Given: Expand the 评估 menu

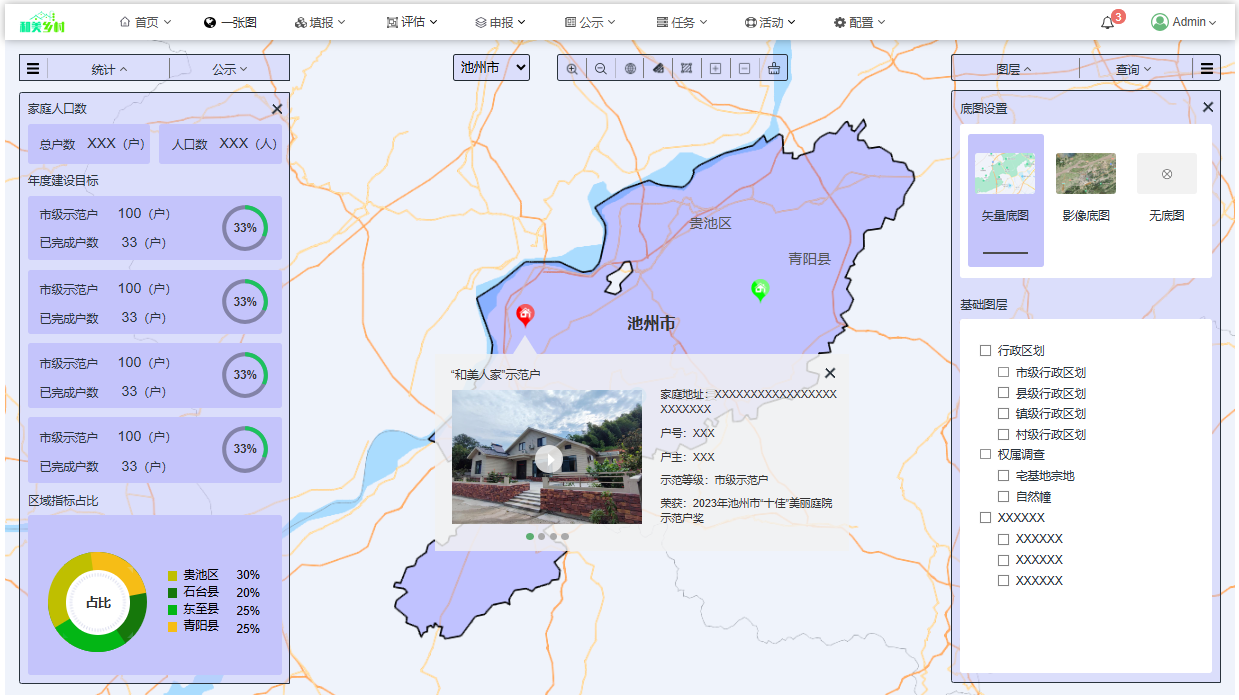Looking at the screenshot, I should coord(411,22).
